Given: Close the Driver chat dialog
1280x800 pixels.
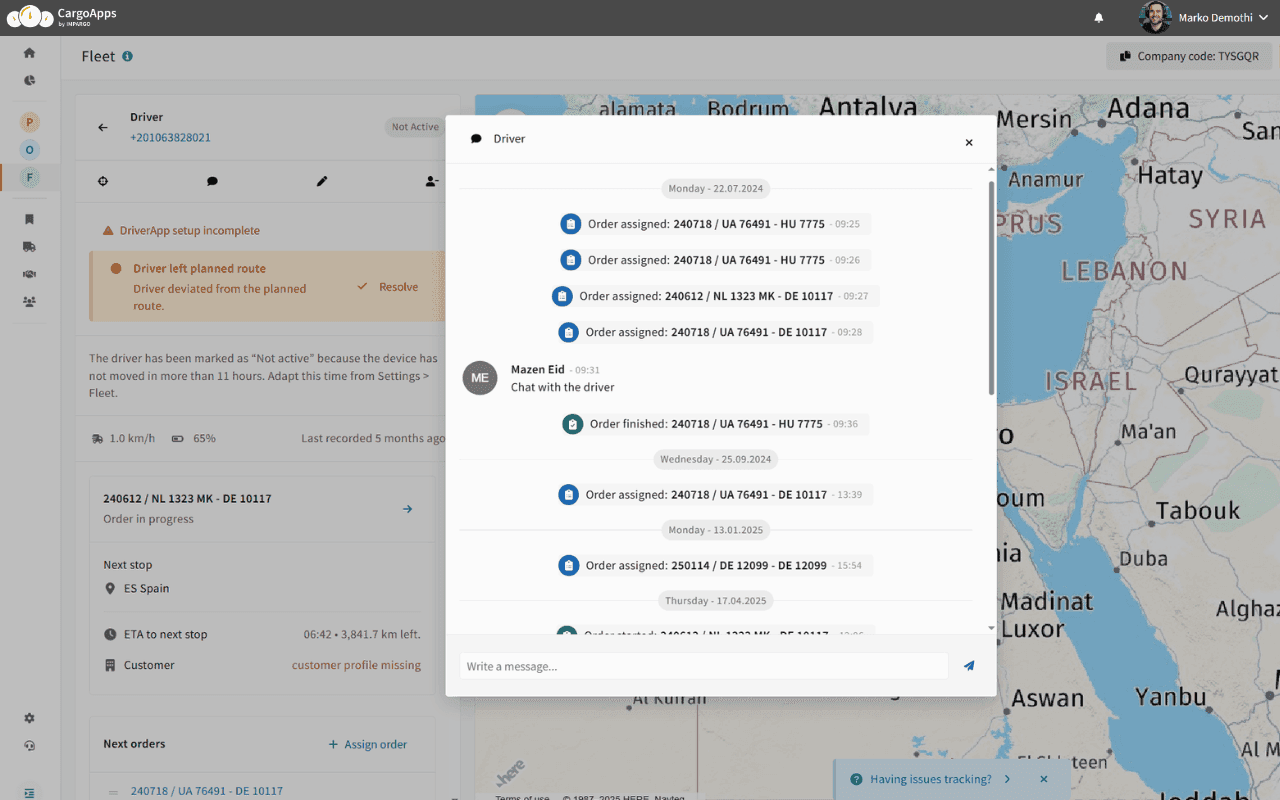Looking at the screenshot, I should pos(968,143).
